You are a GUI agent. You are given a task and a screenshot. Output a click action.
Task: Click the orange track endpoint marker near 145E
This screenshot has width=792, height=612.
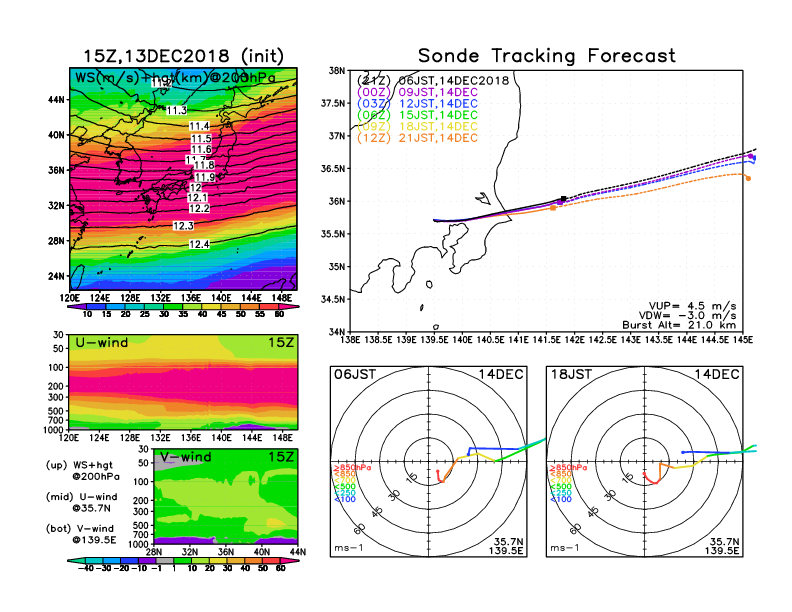coord(748,178)
